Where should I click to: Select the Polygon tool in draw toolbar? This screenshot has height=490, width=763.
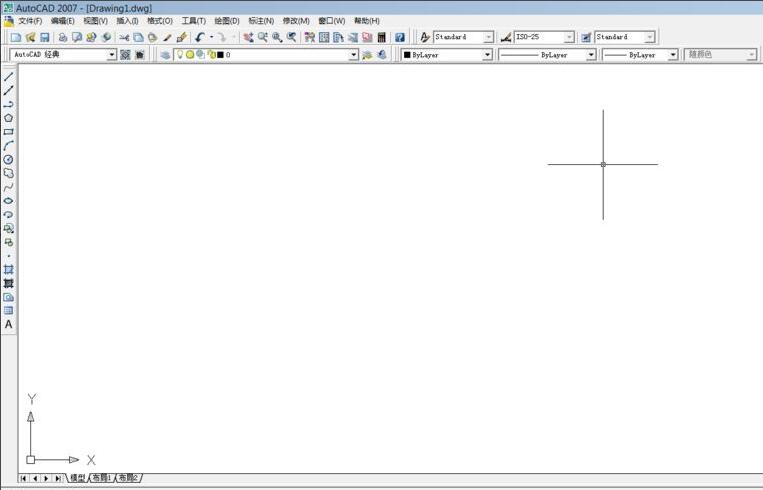(9, 118)
